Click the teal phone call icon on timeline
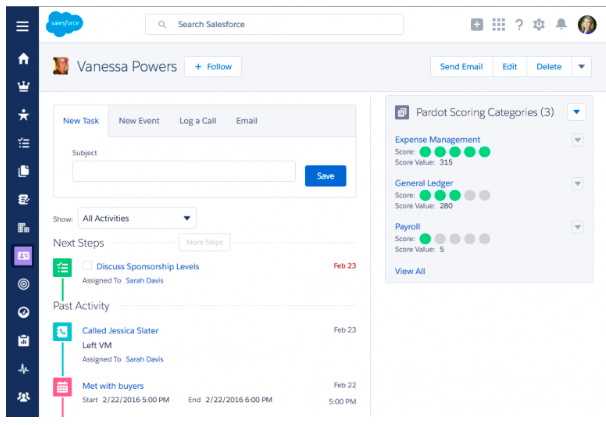The image size is (606, 425). pos(62,332)
